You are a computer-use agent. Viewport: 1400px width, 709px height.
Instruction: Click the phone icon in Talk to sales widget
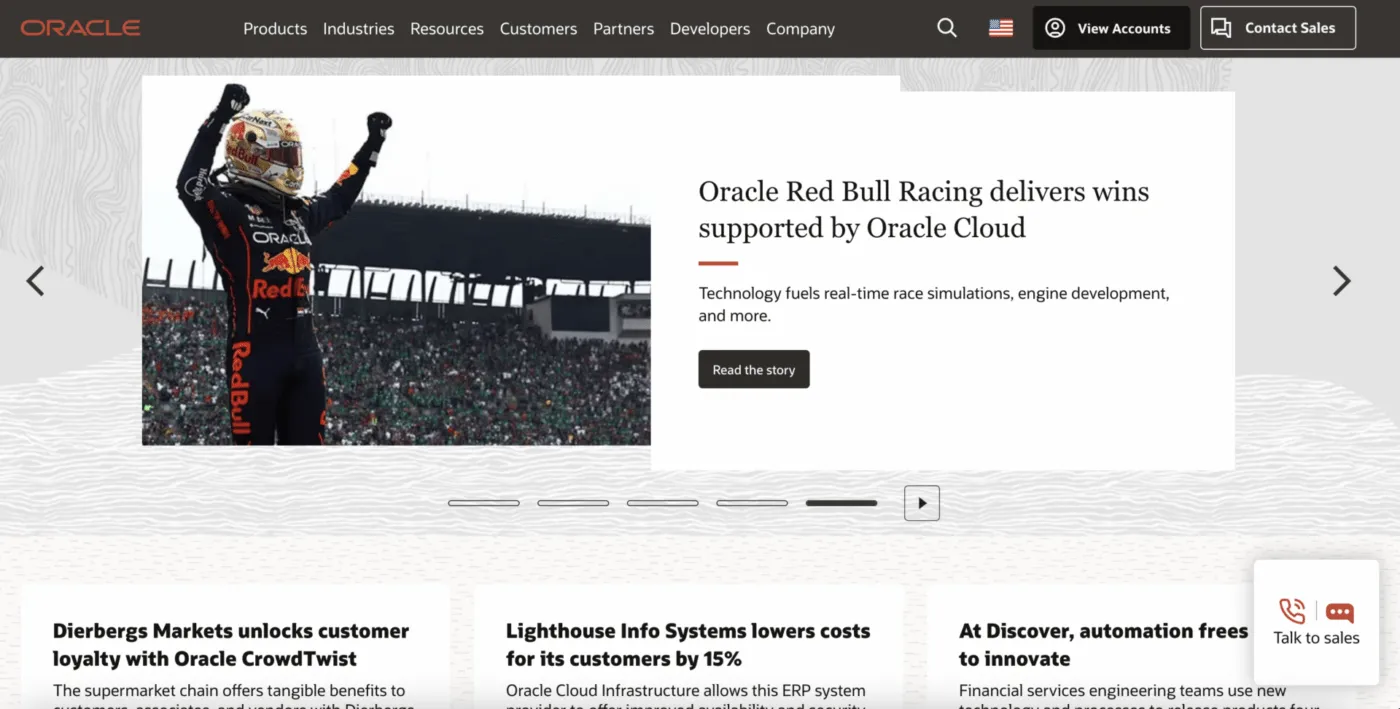point(1291,610)
